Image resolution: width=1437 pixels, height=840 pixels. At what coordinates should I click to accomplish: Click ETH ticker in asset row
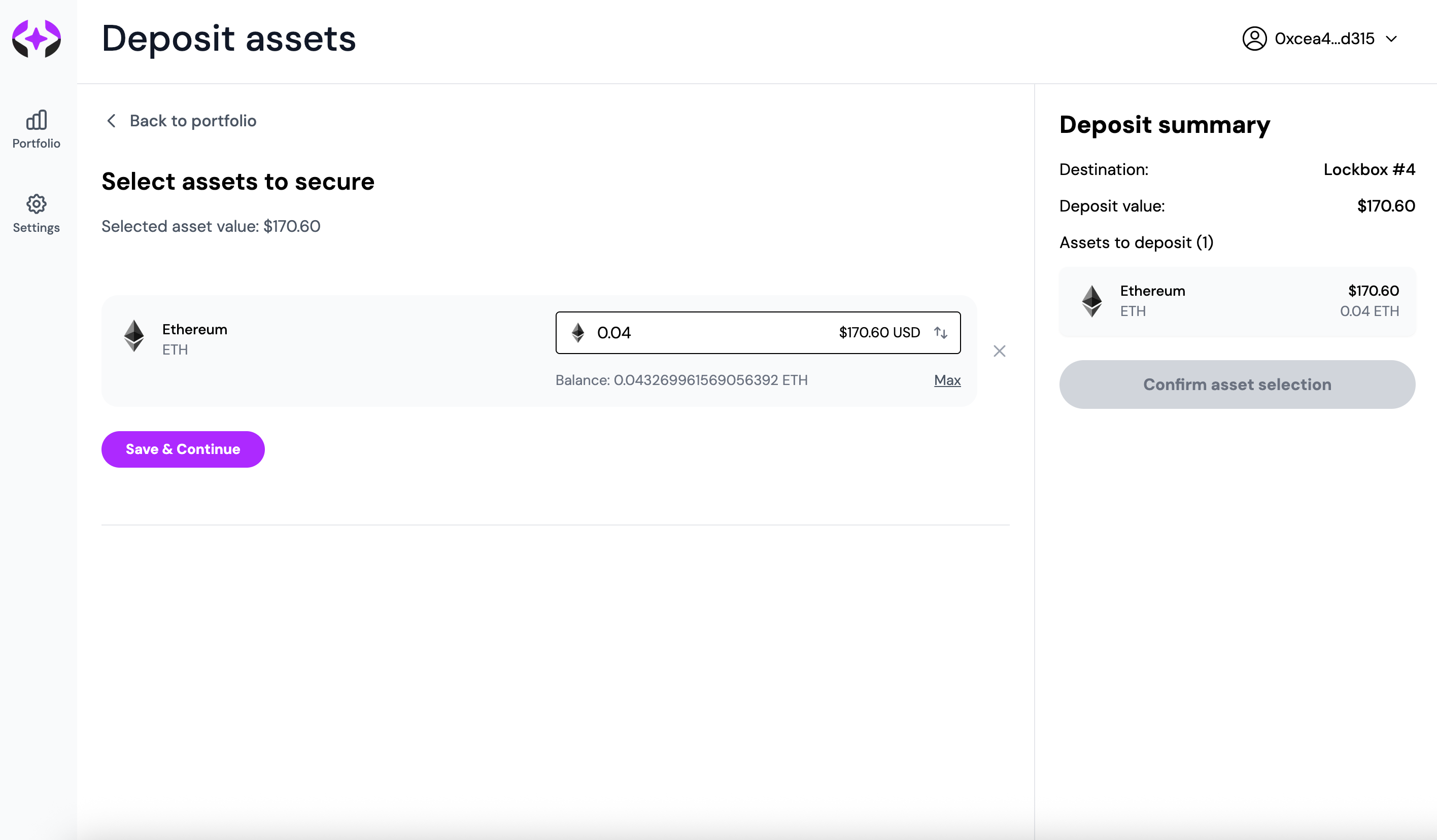[175, 349]
